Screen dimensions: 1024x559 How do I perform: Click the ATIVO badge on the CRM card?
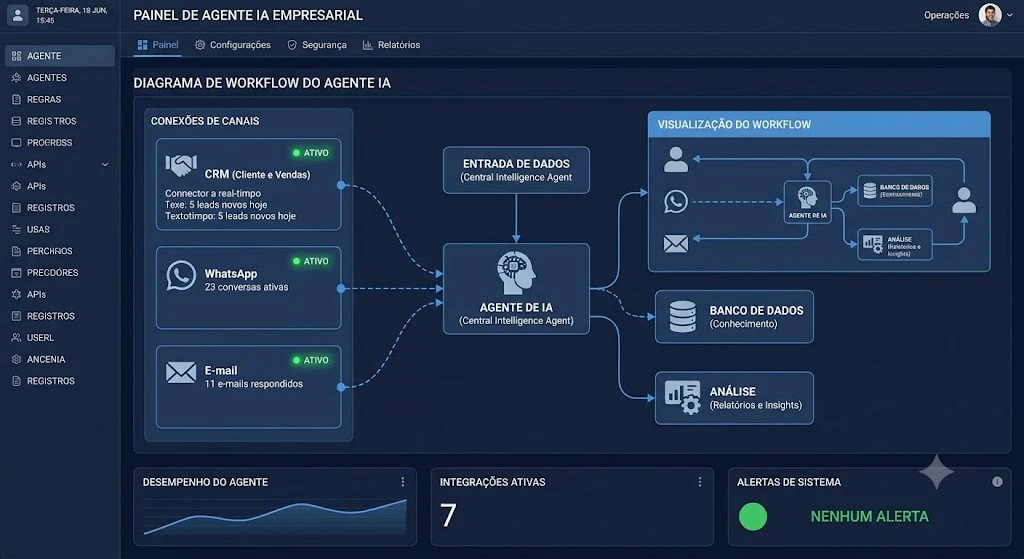pyautogui.click(x=311, y=153)
